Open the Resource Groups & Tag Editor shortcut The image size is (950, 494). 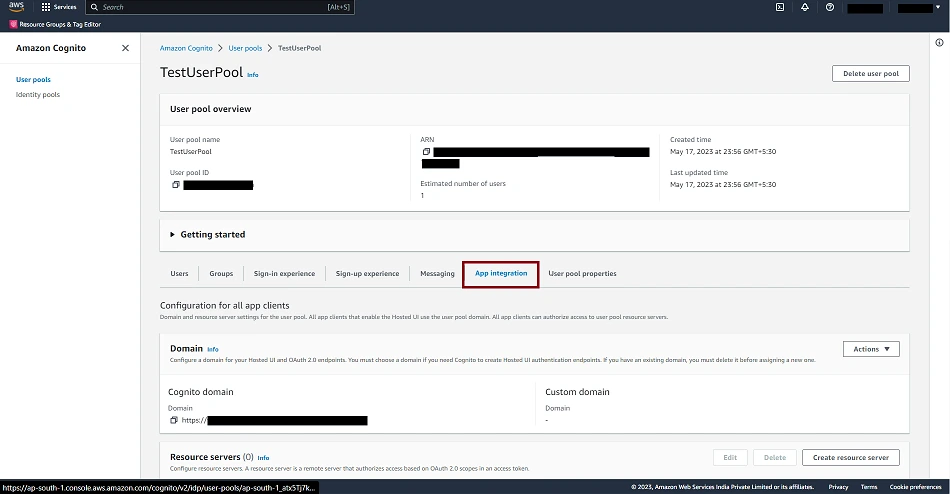pos(55,24)
